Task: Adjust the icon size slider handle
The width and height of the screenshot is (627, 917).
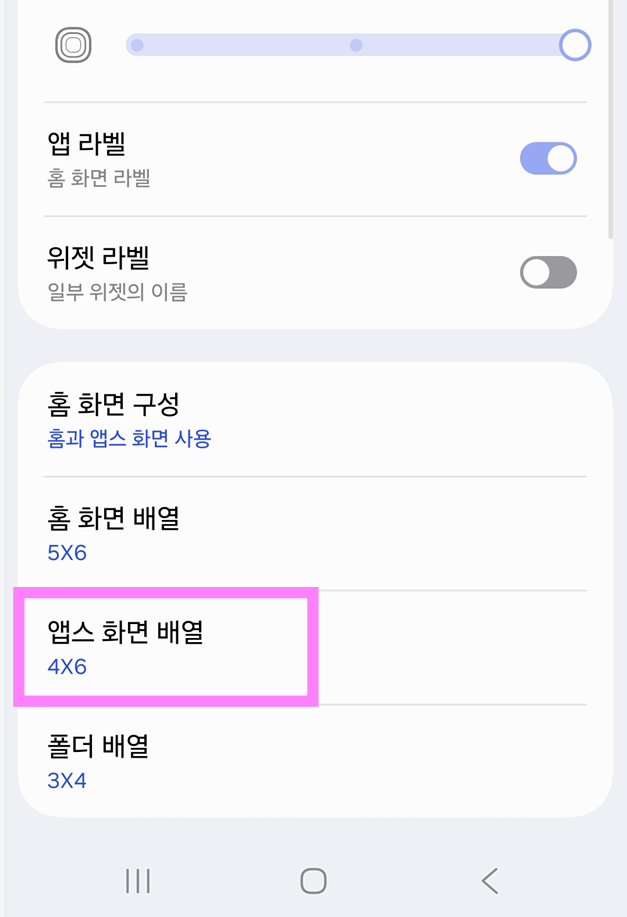Action: (575, 44)
